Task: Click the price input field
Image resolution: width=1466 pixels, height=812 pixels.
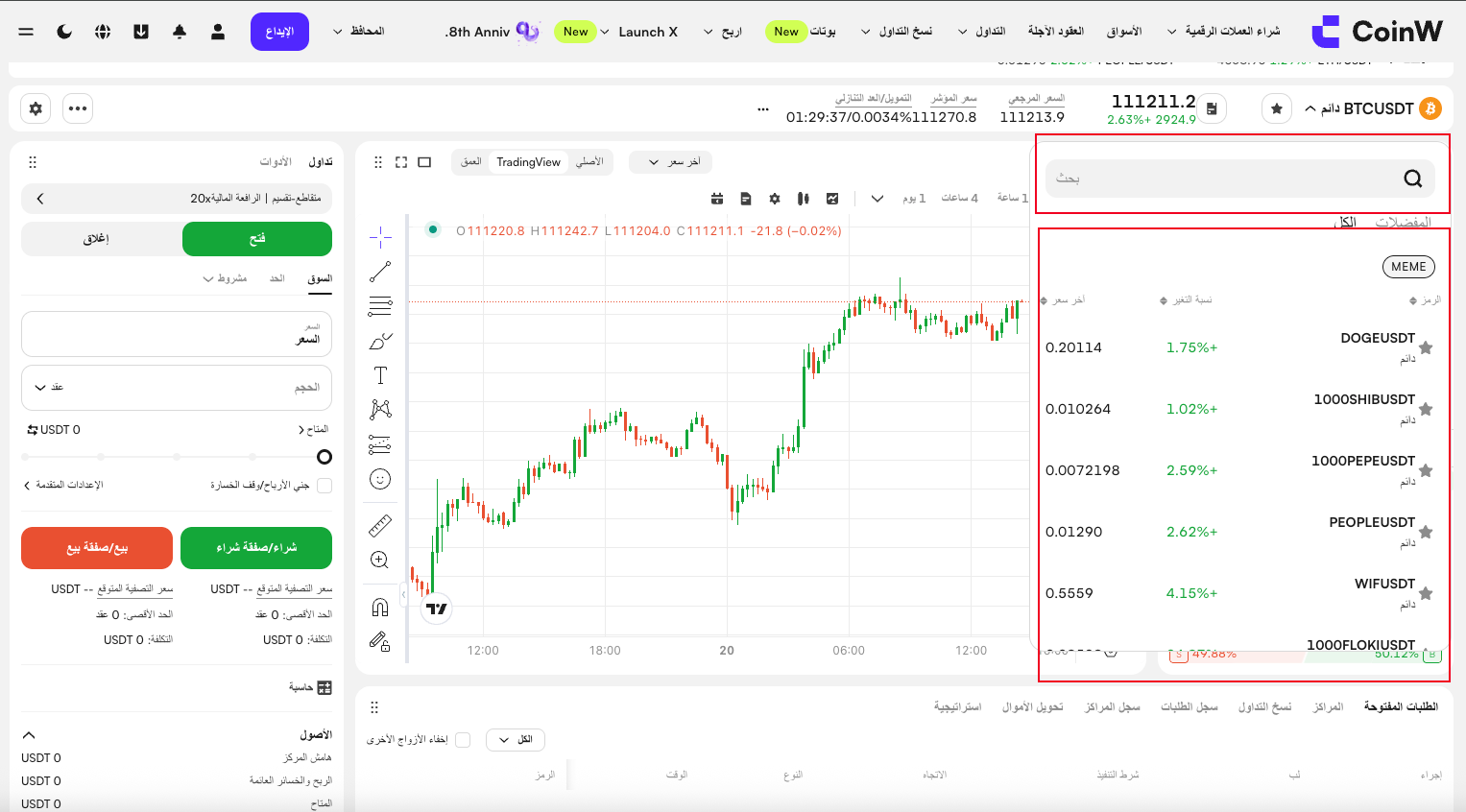Action: (x=177, y=334)
